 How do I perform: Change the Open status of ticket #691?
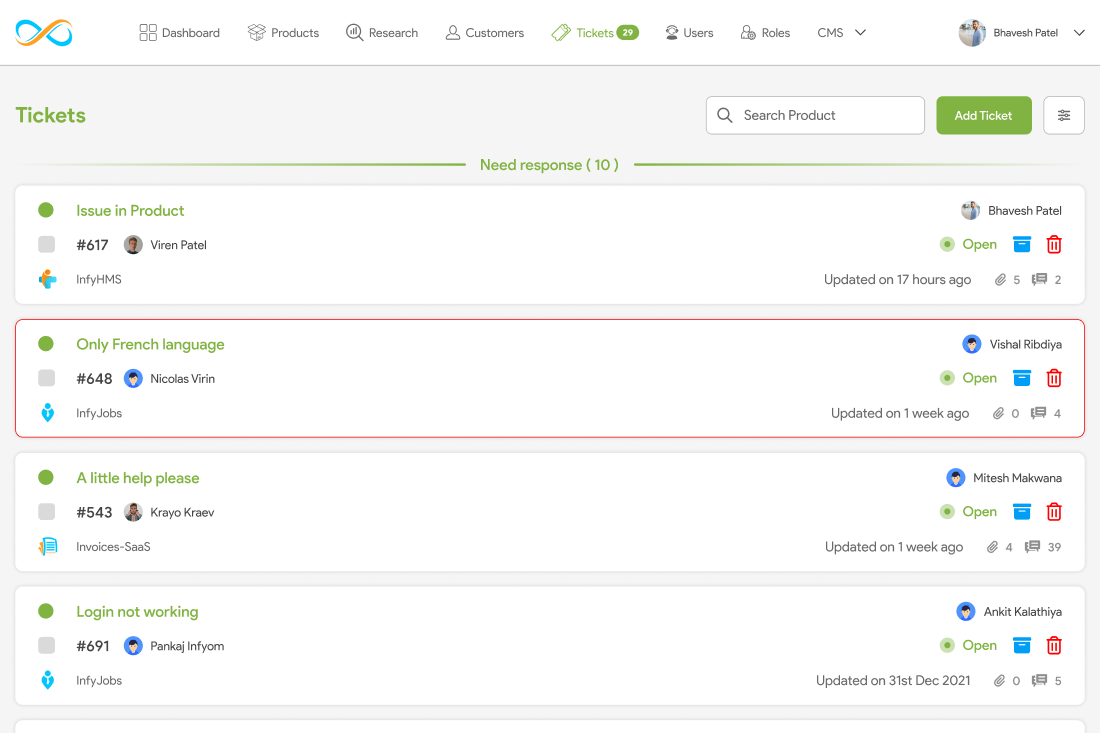pos(968,645)
